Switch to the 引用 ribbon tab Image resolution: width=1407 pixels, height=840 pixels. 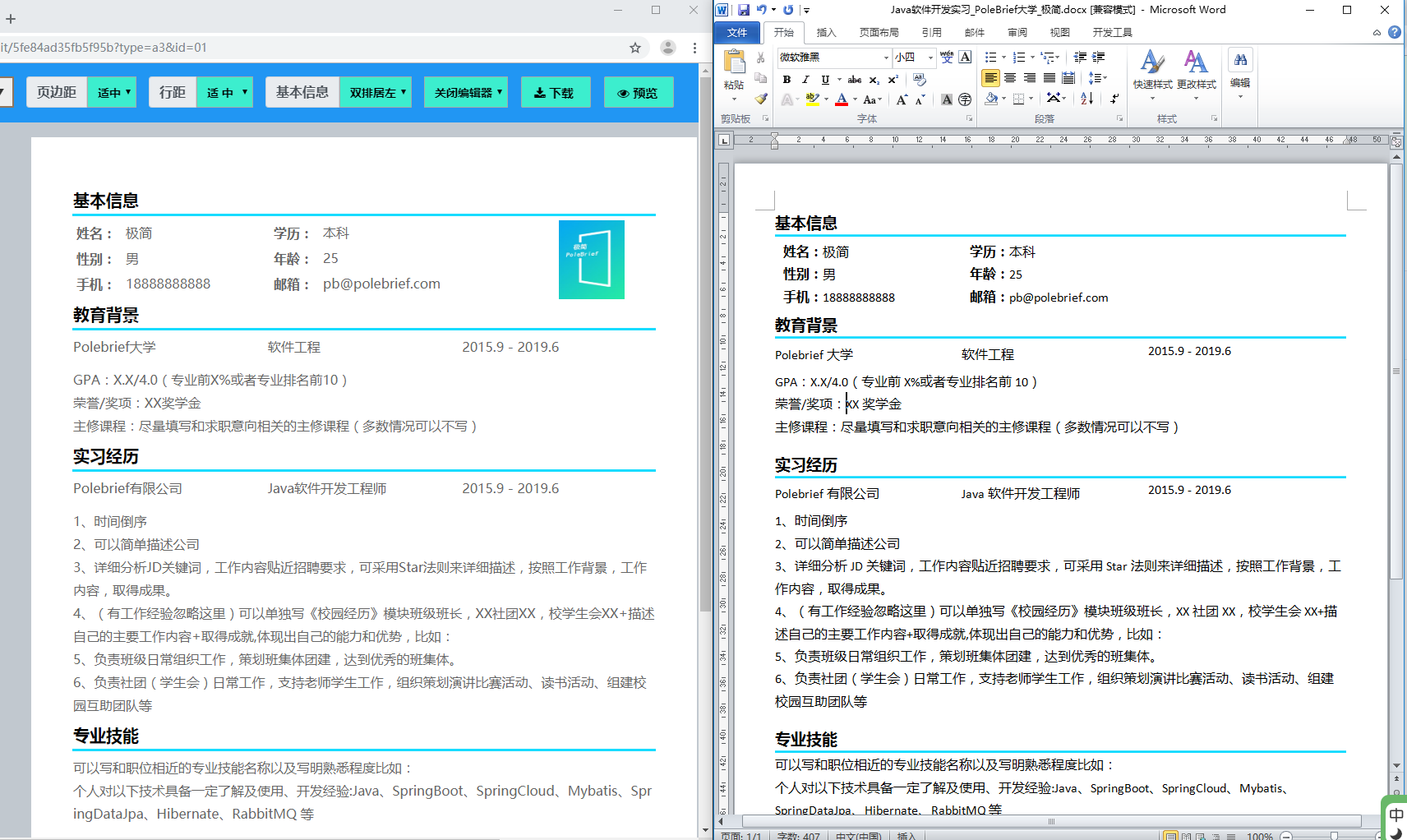931,32
